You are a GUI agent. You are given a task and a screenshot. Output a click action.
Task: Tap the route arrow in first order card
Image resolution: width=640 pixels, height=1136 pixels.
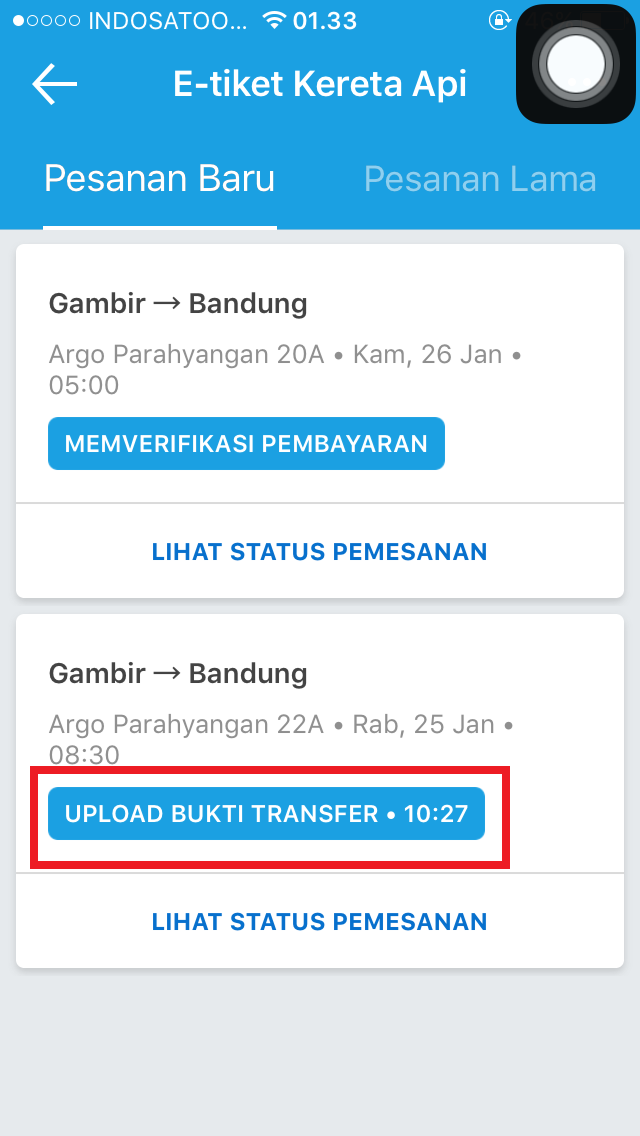(x=167, y=305)
